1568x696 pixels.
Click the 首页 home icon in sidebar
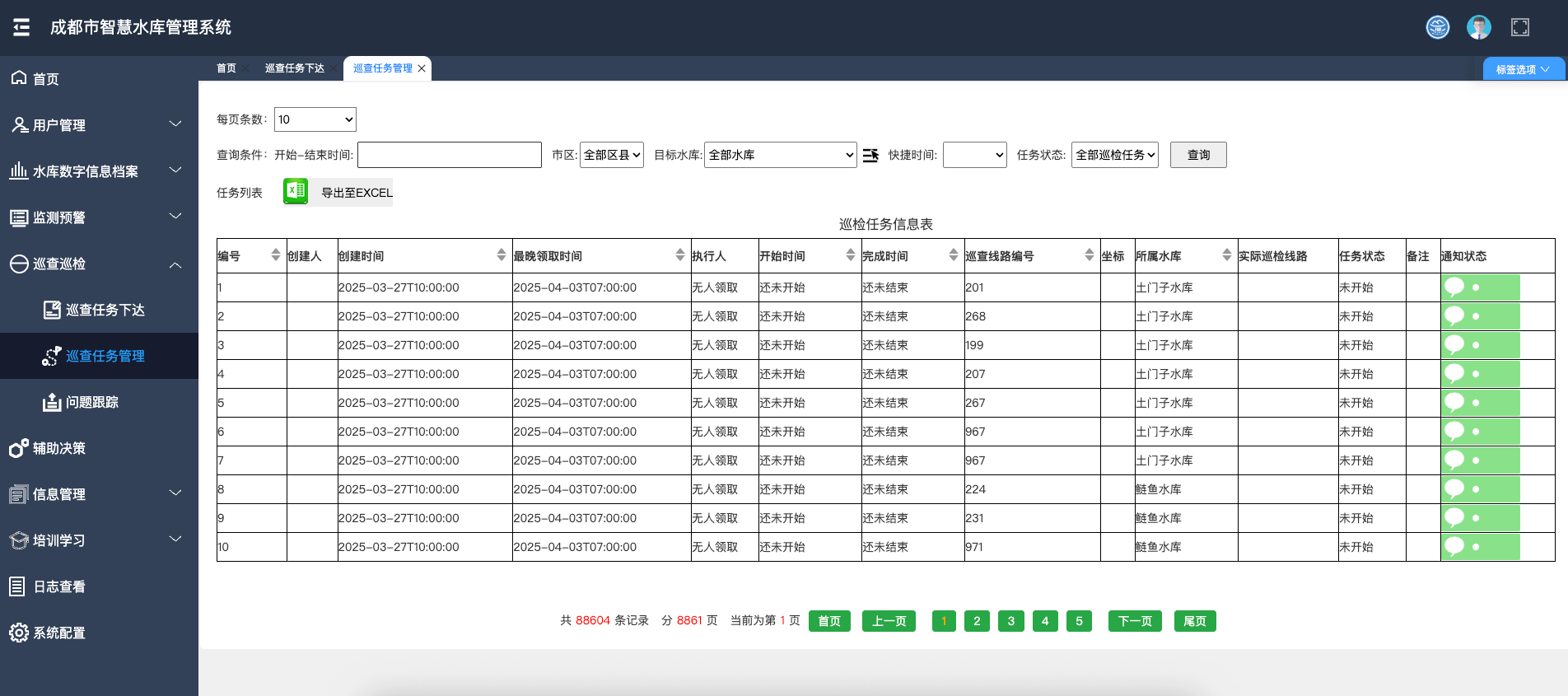tap(19, 78)
